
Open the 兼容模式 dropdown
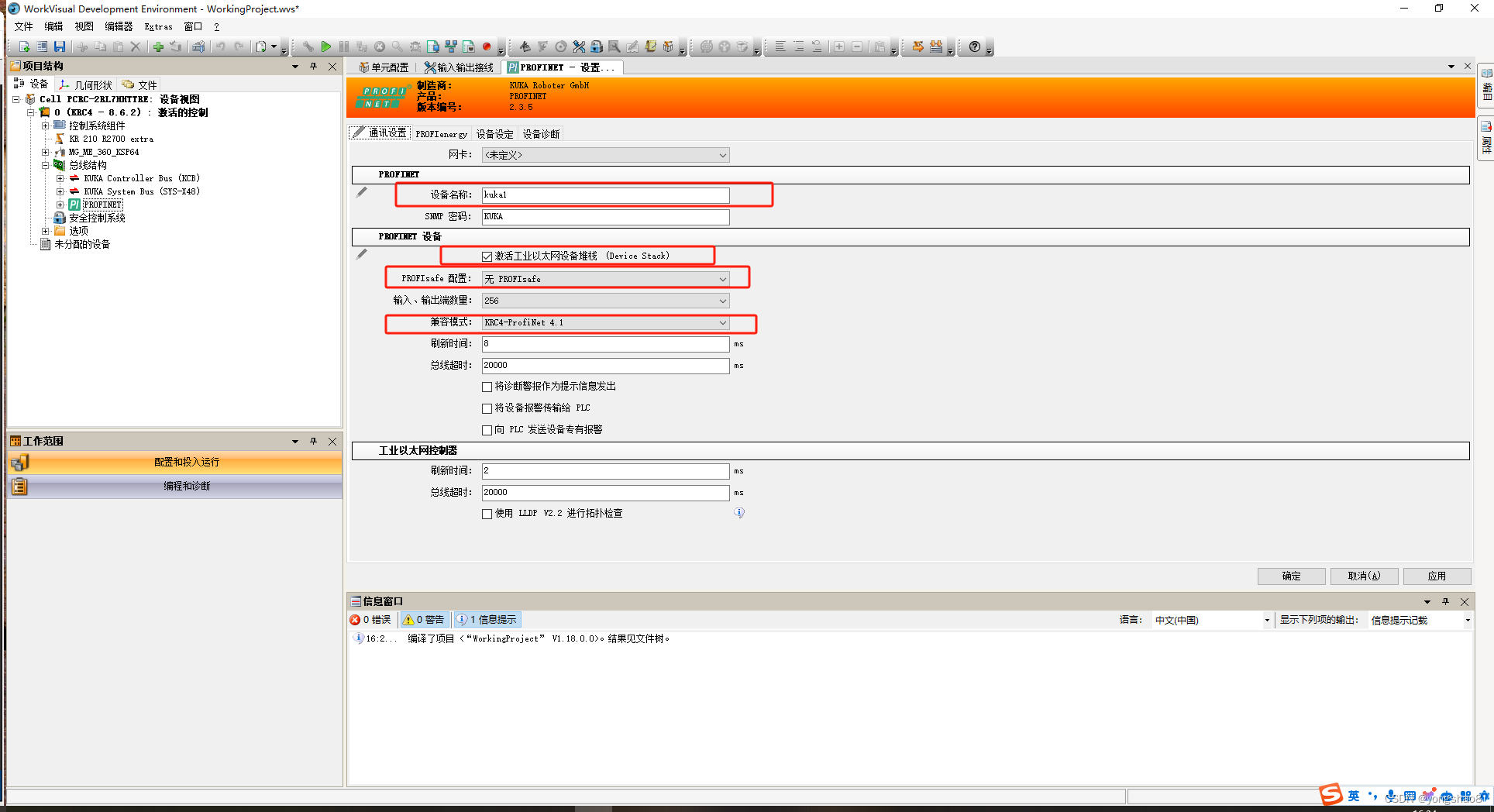605,322
